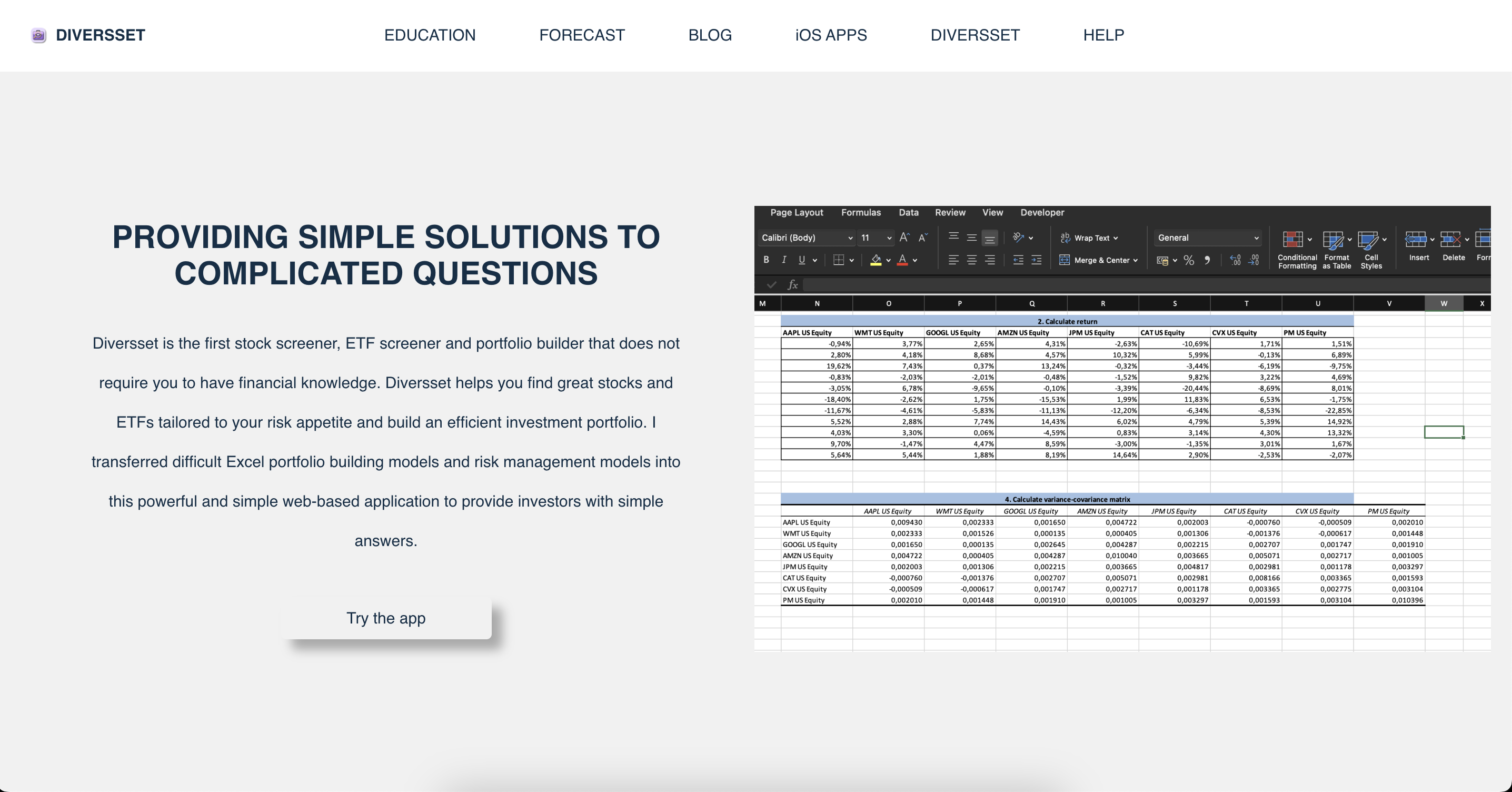Click the increase font size icon
The height and width of the screenshot is (792, 1512).
[x=904, y=237]
